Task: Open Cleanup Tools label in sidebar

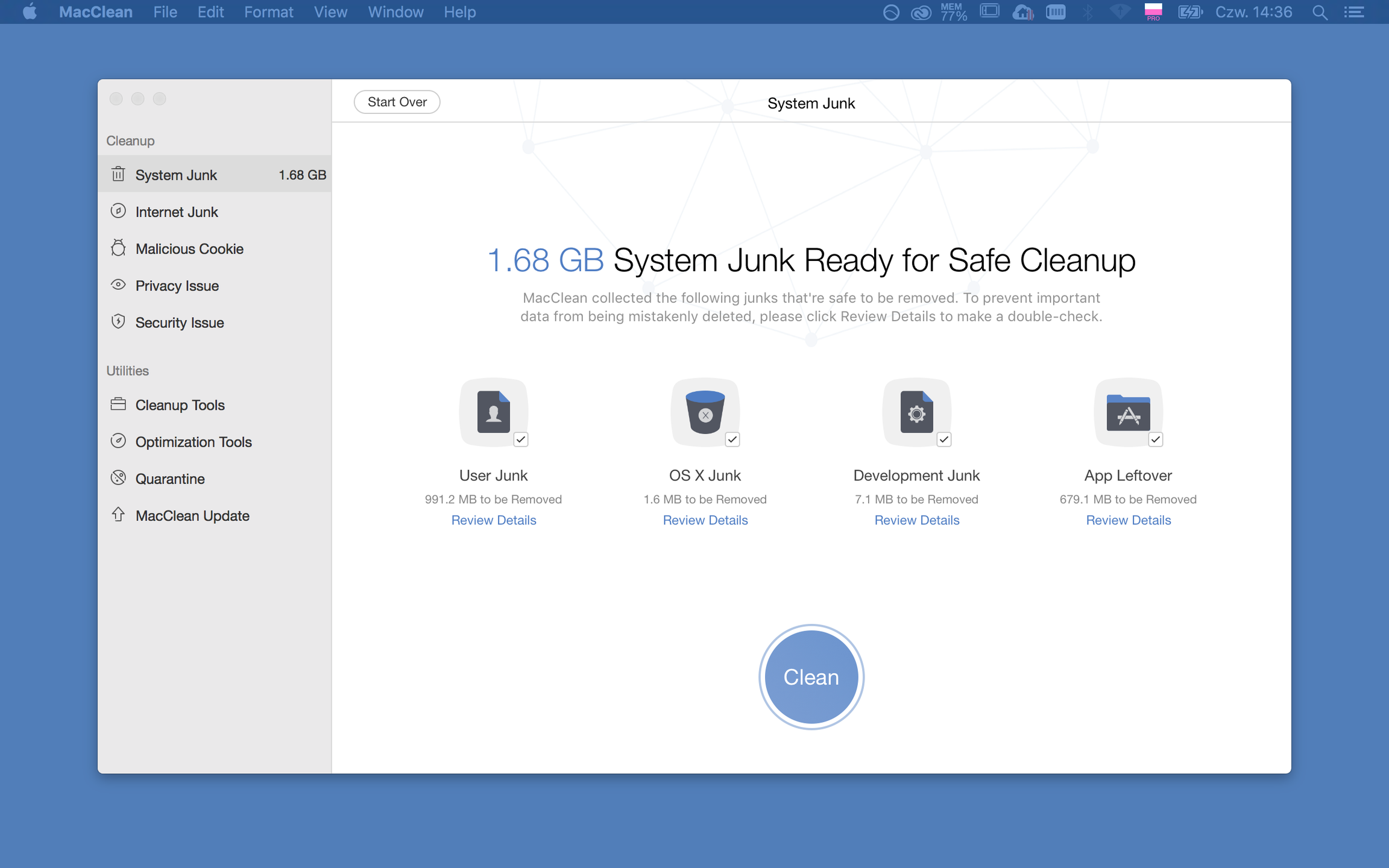Action: 180,404
